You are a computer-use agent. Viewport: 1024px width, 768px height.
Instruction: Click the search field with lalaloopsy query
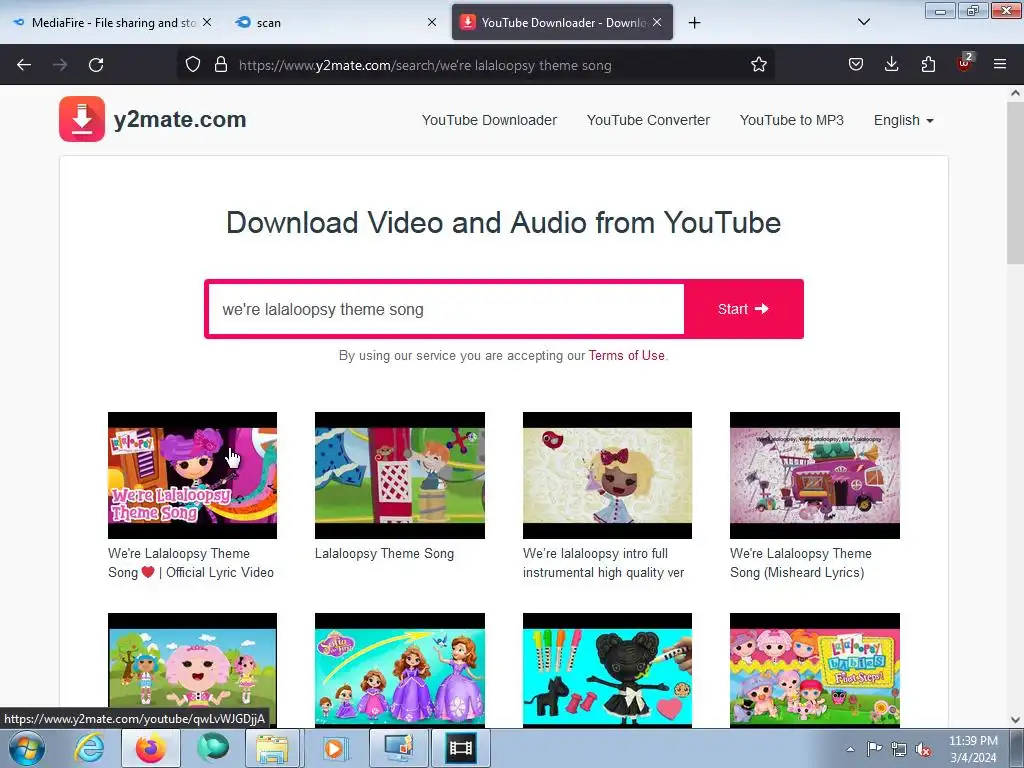[x=446, y=309]
